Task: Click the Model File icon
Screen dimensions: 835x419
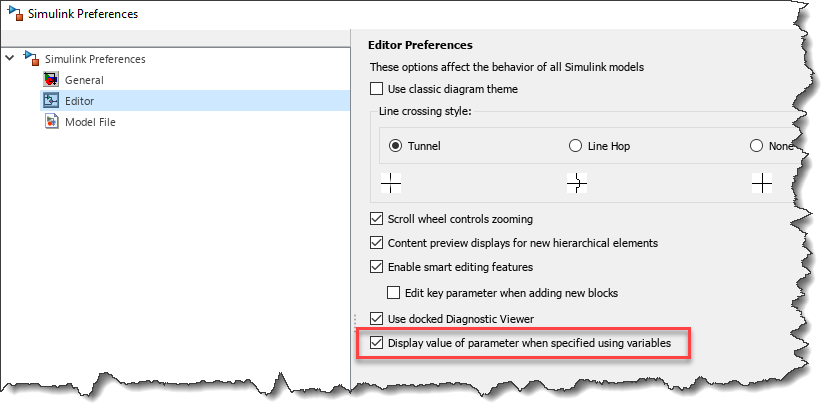Action: 50,122
